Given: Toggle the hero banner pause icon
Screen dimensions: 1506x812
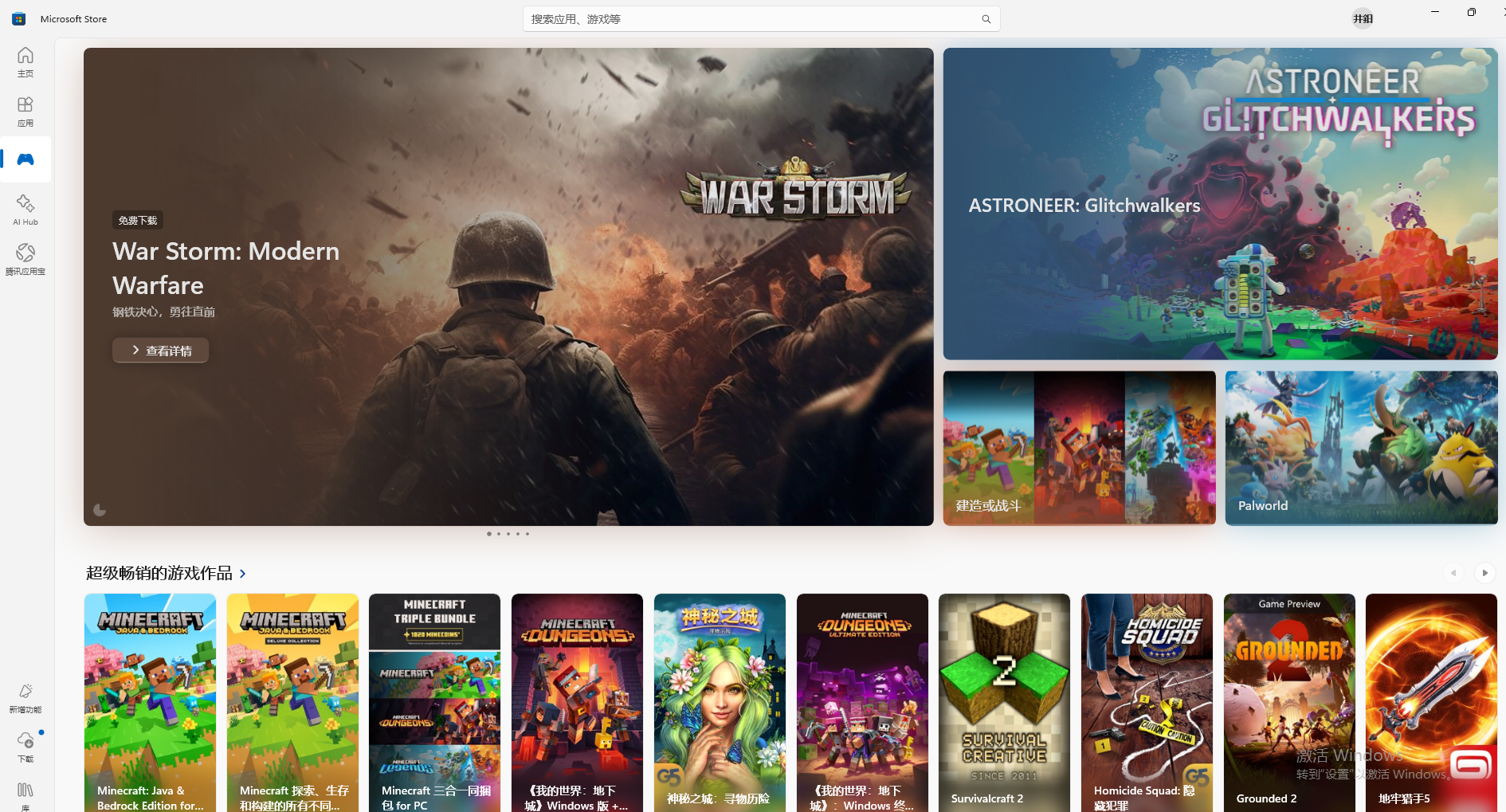Looking at the screenshot, I should pos(100,510).
